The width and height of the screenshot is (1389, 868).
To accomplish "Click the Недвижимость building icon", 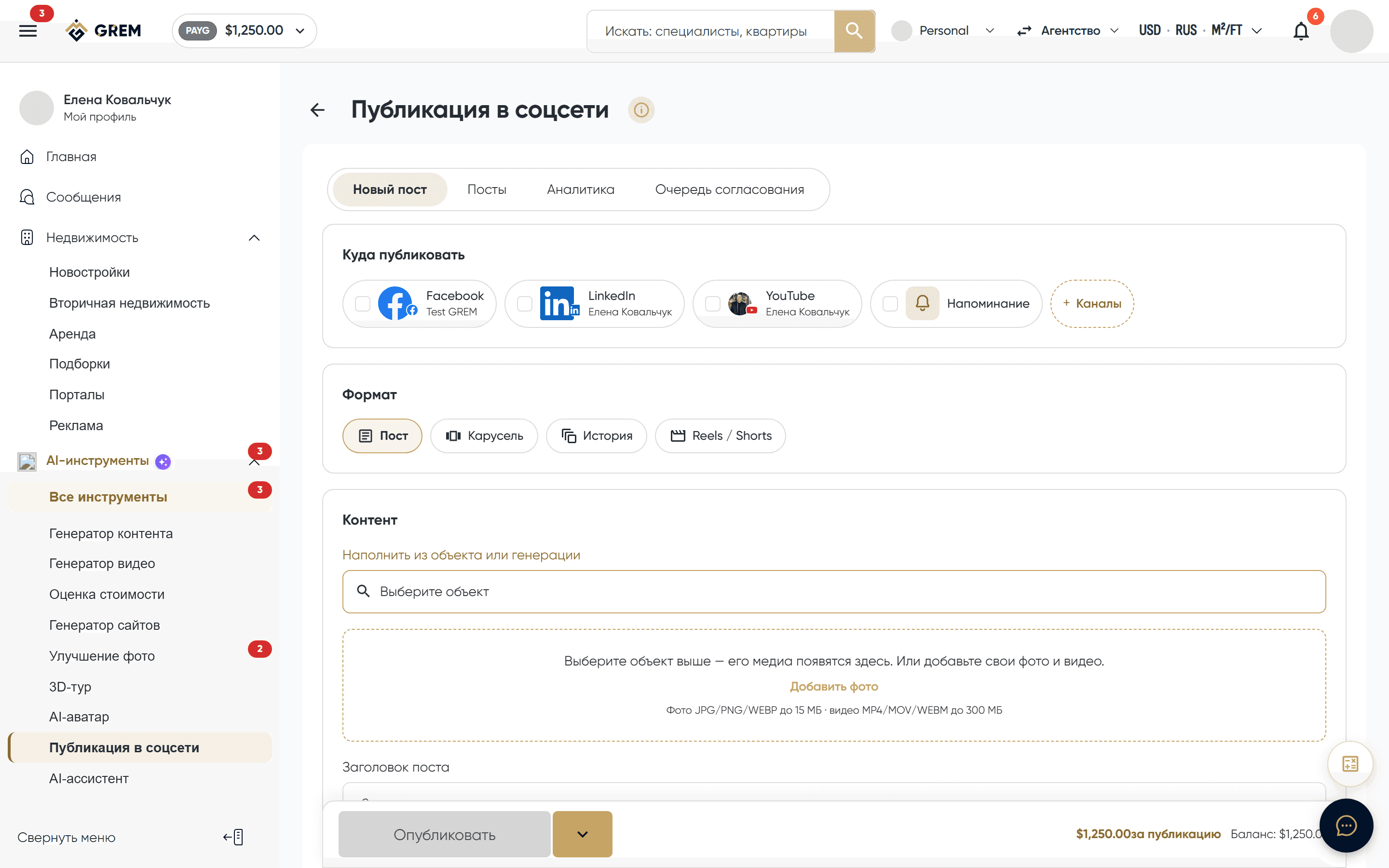I will tap(27, 237).
